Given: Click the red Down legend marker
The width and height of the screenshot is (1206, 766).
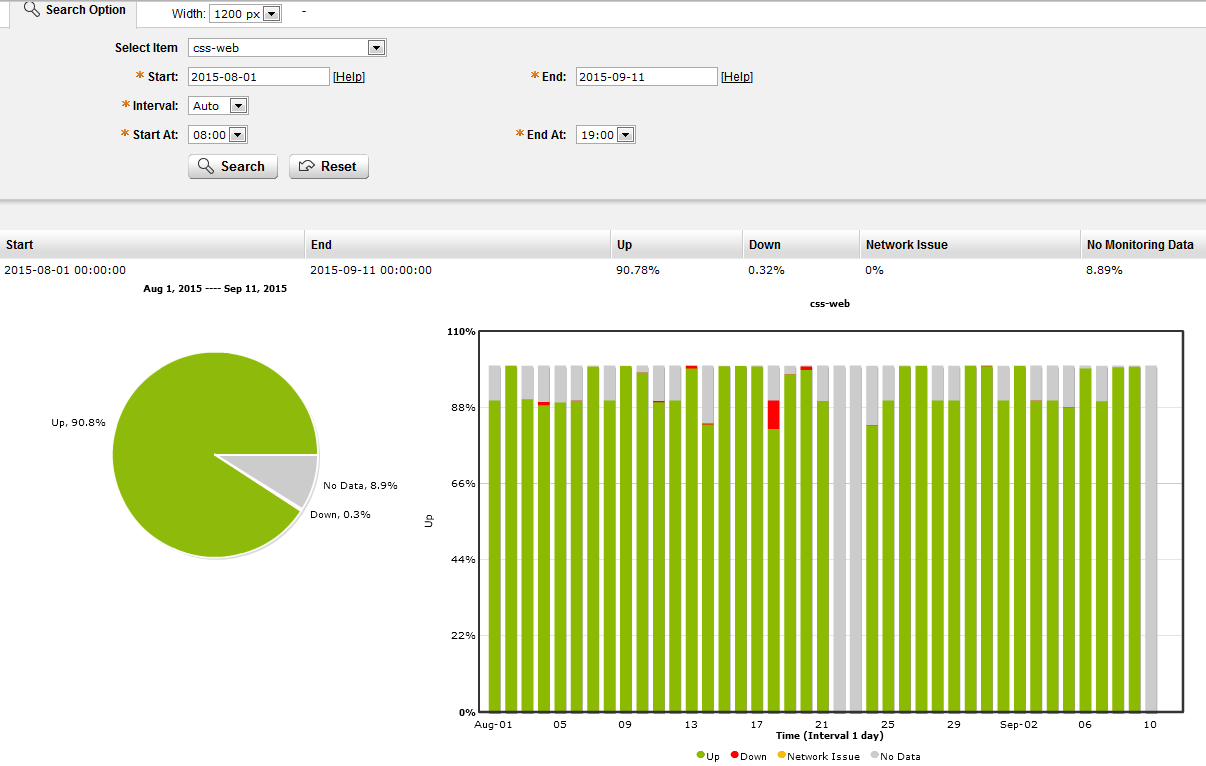Looking at the screenshot, I should [x=735, y=756].
